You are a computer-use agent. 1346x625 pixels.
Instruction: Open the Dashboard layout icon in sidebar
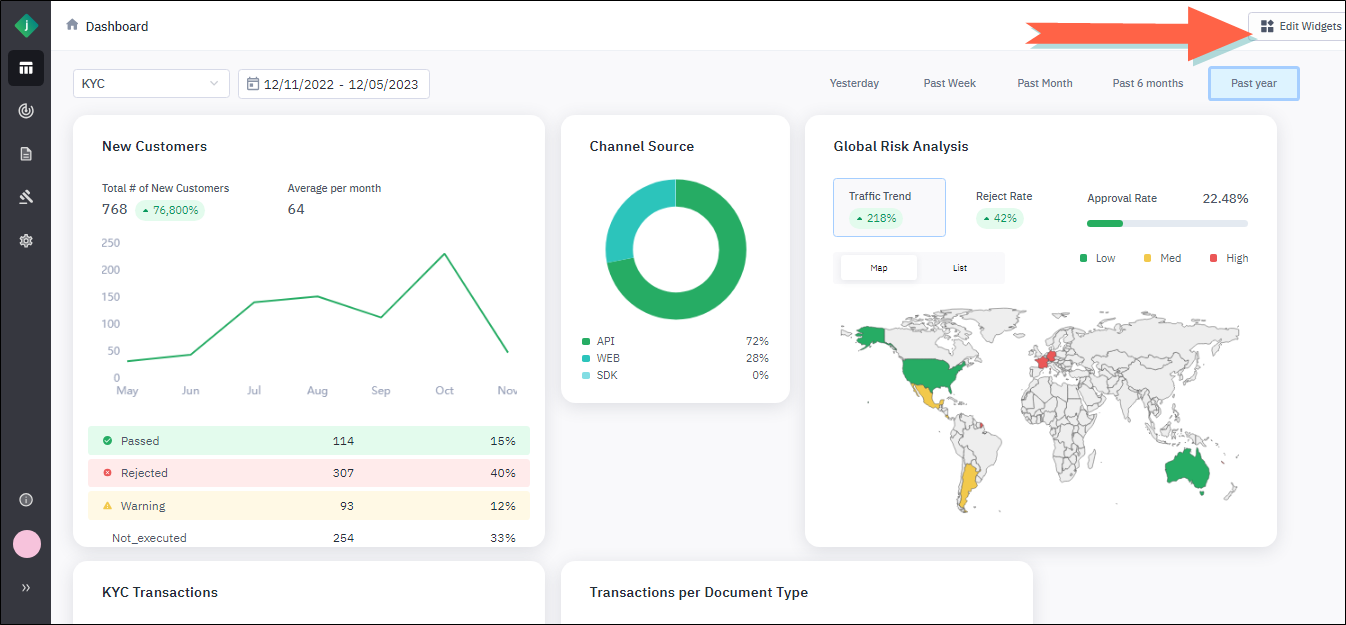[26, 68]
